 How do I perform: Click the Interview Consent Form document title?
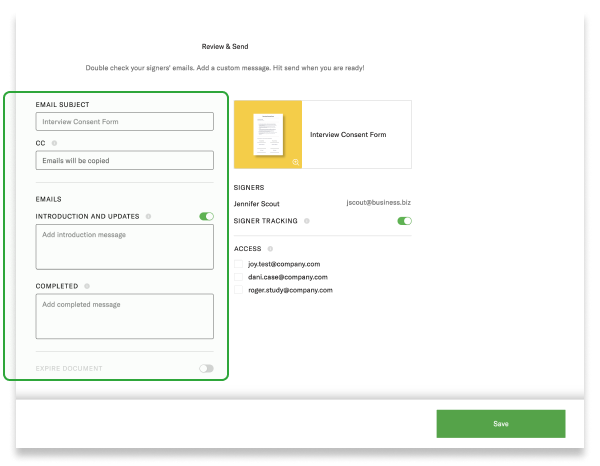point(348,135)
